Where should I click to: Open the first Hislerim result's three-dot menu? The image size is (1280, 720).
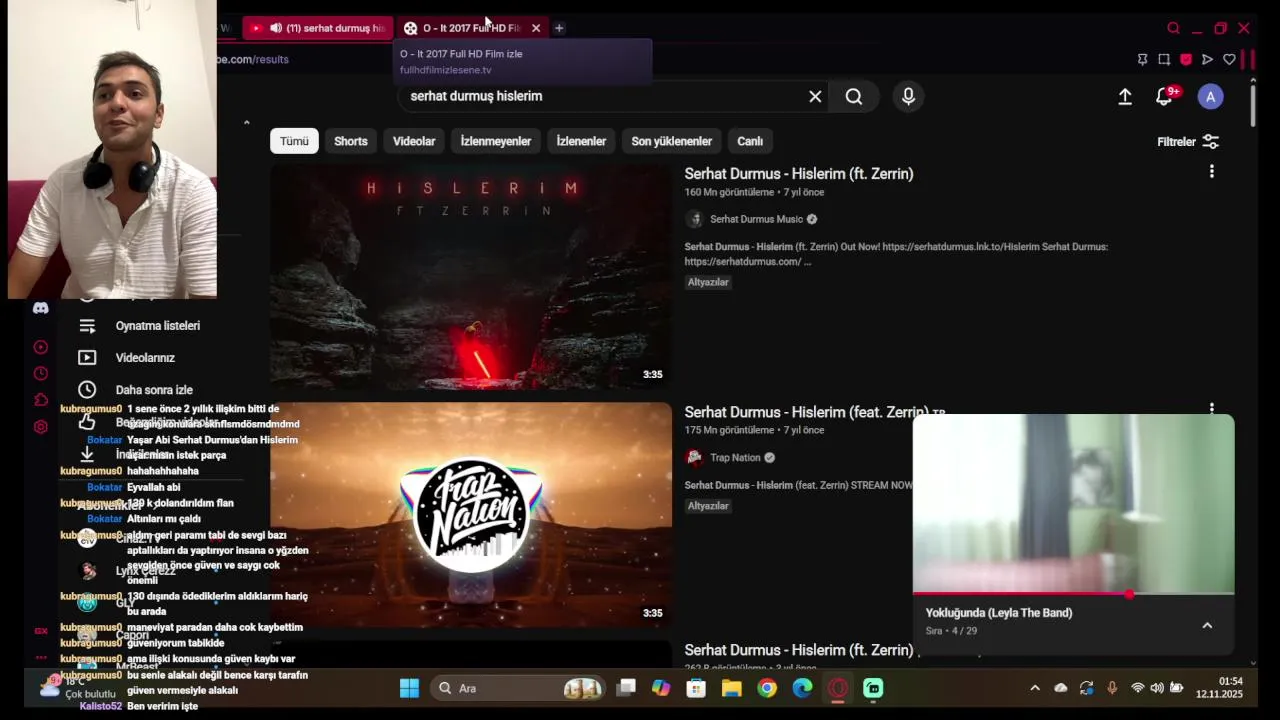pos(1211,172)
